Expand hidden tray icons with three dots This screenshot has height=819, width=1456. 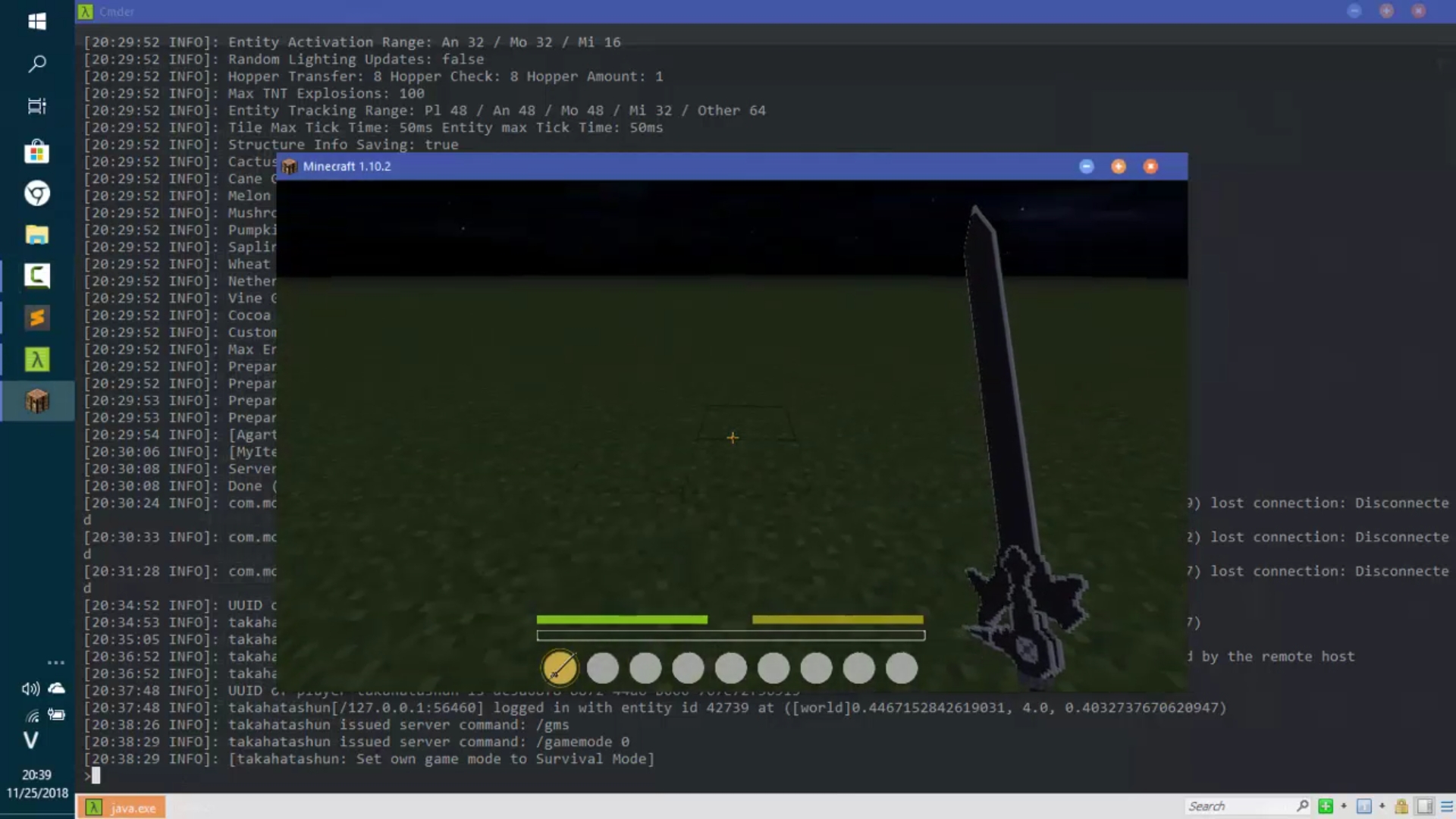point(56,662)
